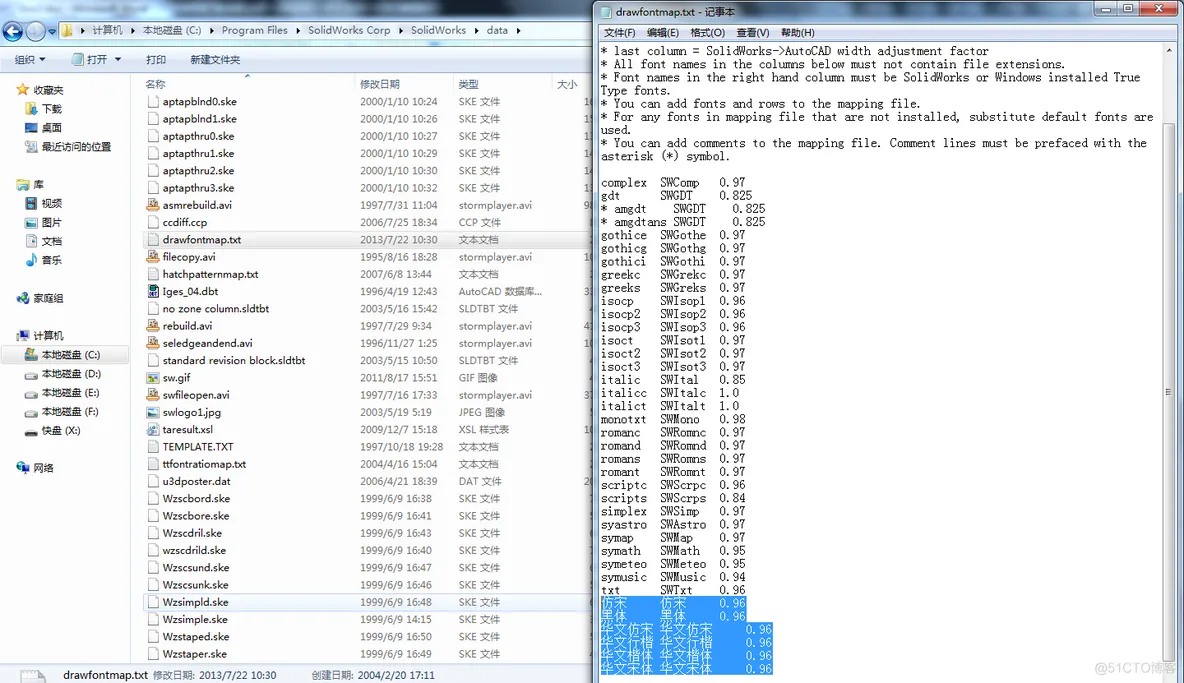Click 本地磁盘 (C:) in the breadcrumb
The height and width of the screenshot is (683, 1184).
(172, 30)
